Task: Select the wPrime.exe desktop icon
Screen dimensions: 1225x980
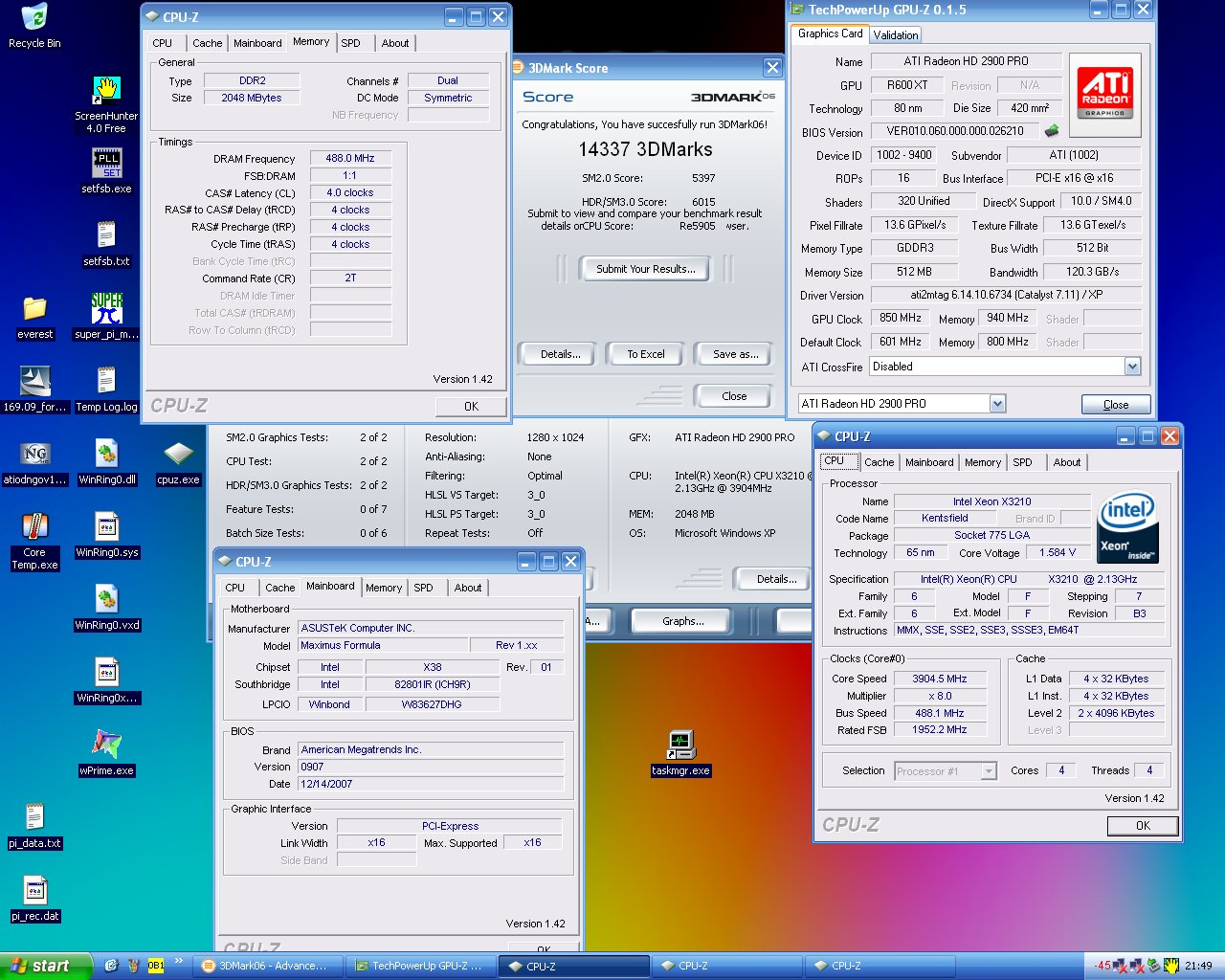Action: tap(106, 754)
